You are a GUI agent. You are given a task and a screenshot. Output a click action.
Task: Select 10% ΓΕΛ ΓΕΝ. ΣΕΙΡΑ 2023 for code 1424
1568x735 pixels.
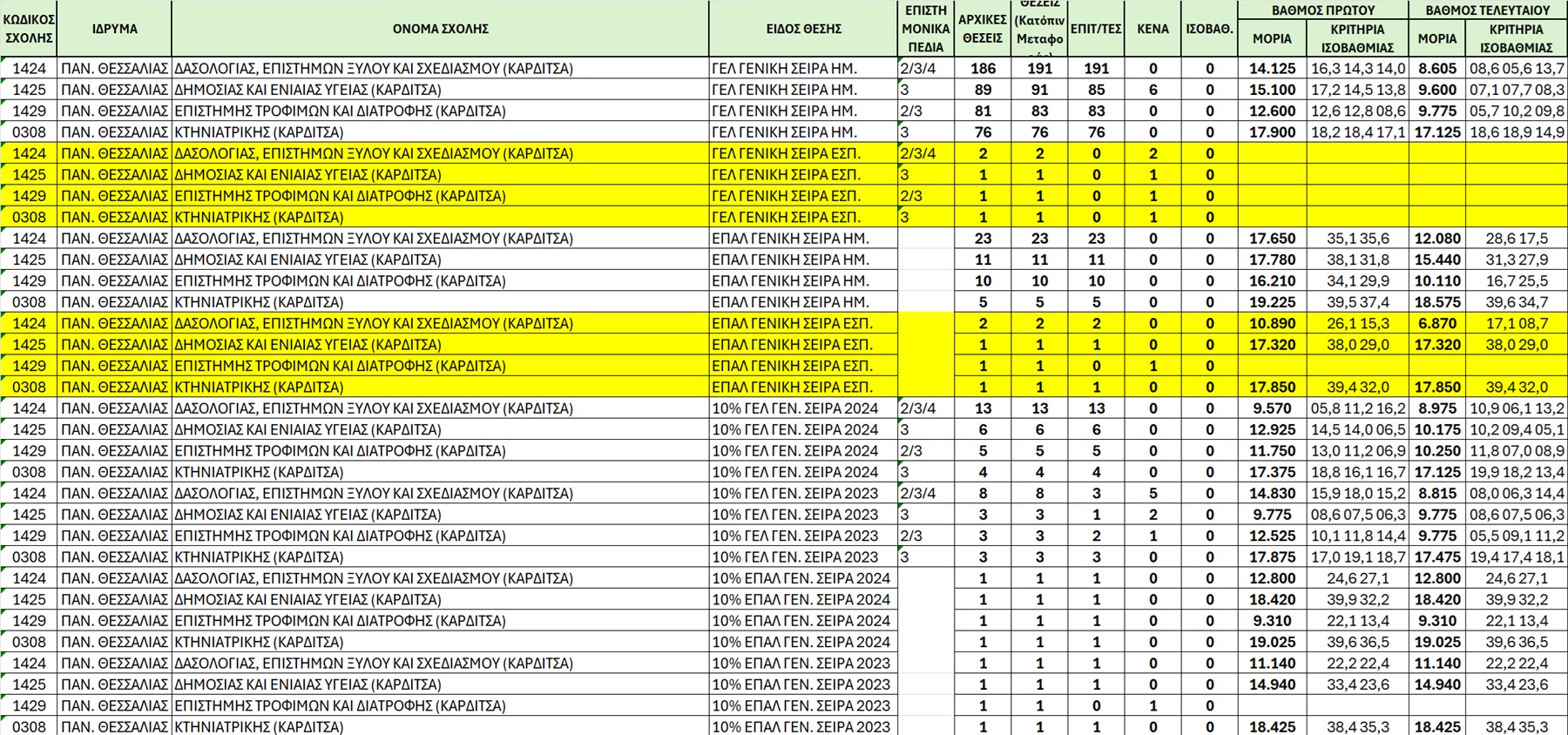coord(803,493)
